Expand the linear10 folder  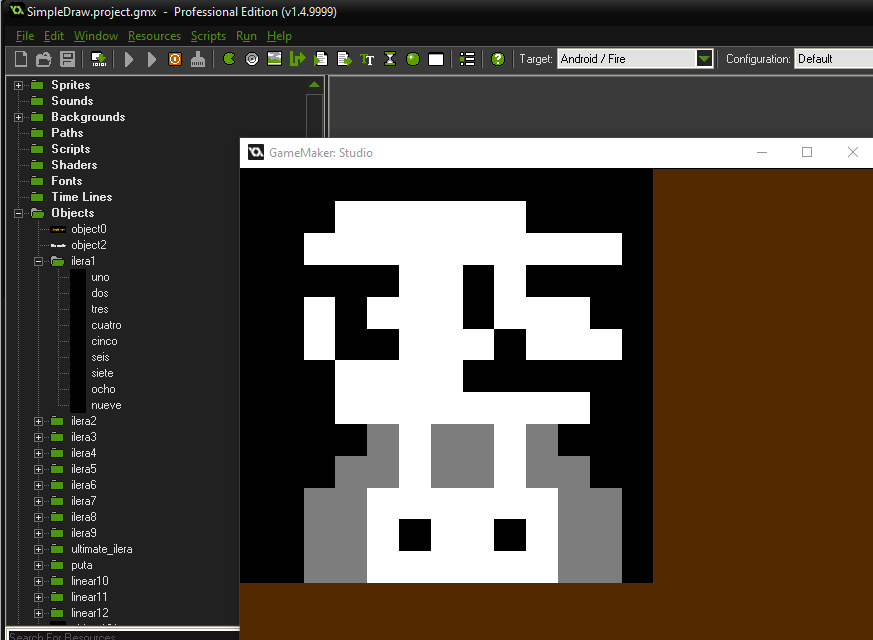point(38,582)
